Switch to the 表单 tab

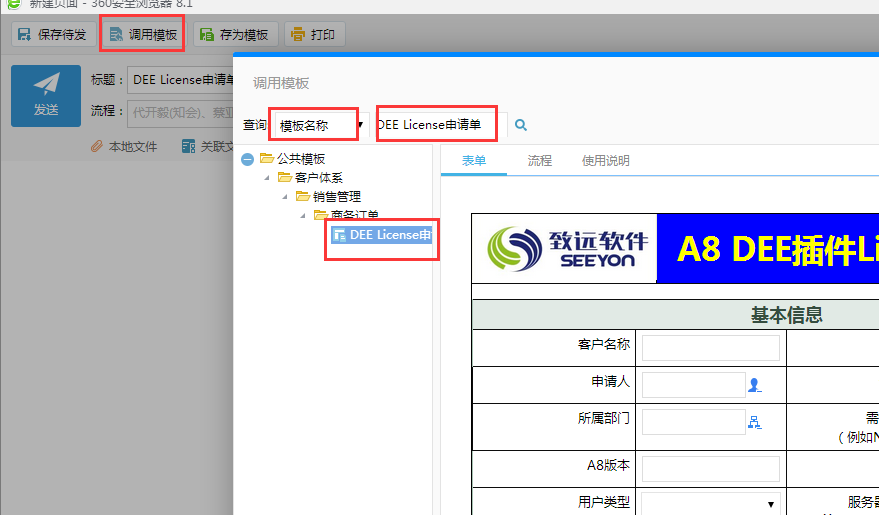tap(474, 161)
